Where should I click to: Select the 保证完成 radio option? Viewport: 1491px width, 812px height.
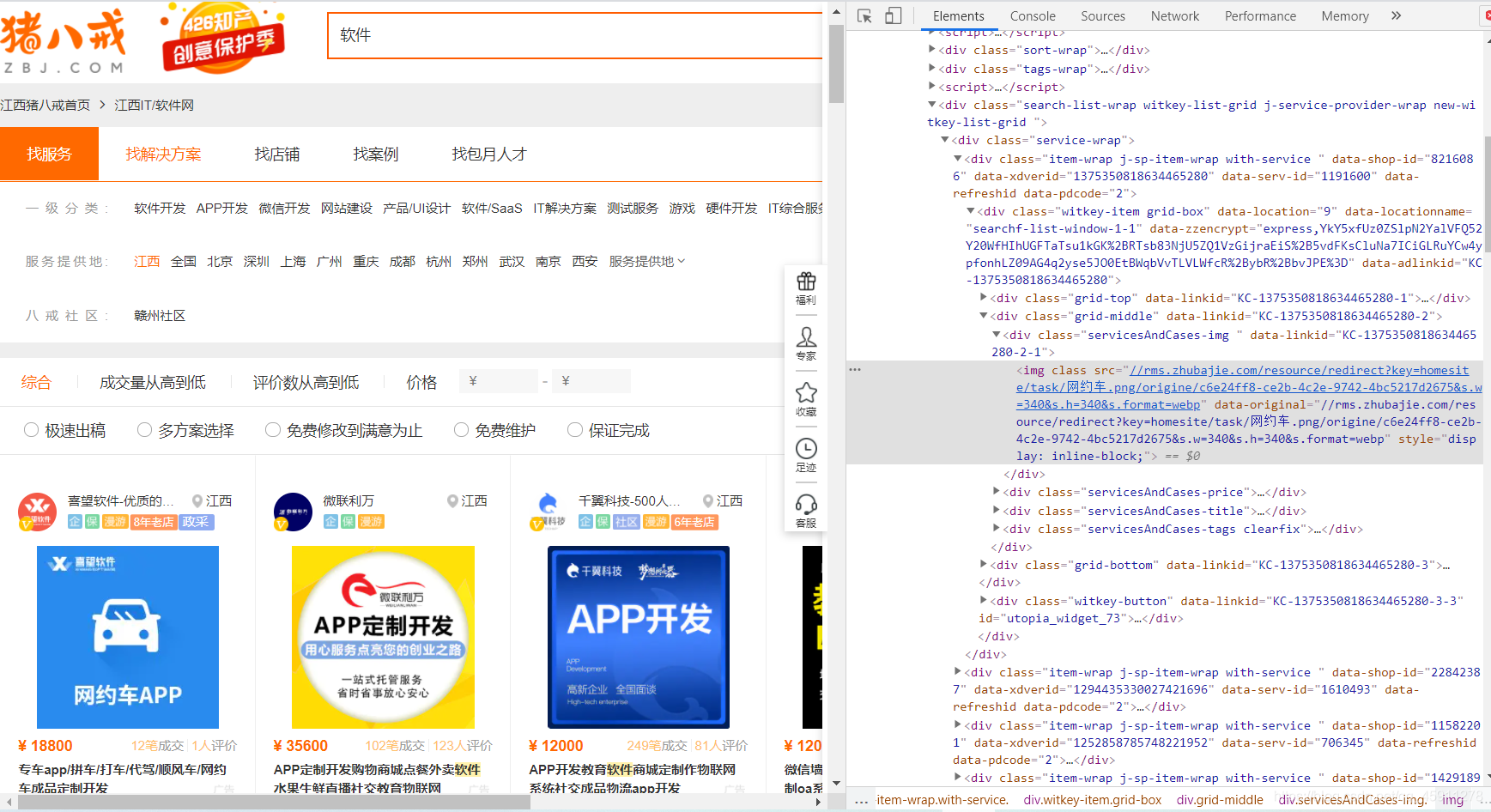(x=575, y=430)
